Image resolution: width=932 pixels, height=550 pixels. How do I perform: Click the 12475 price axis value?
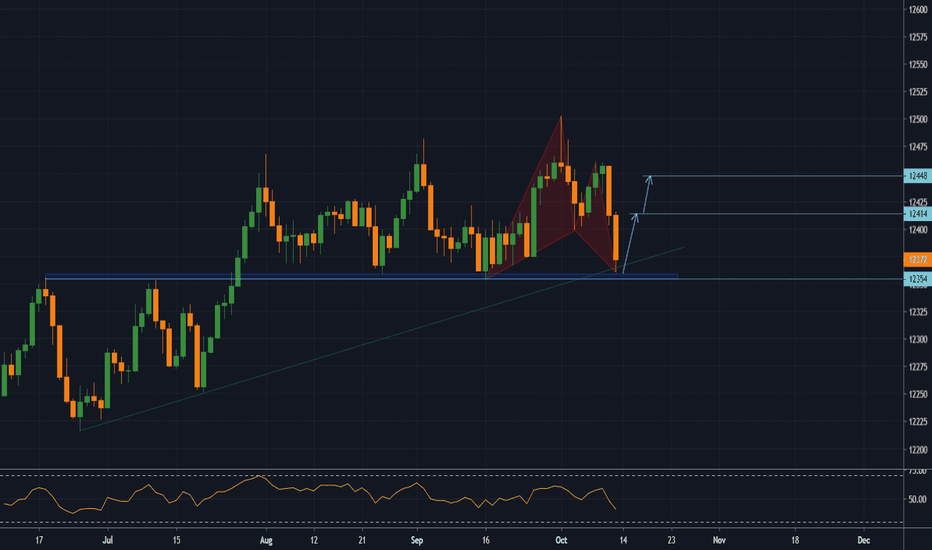pos(918,147)
